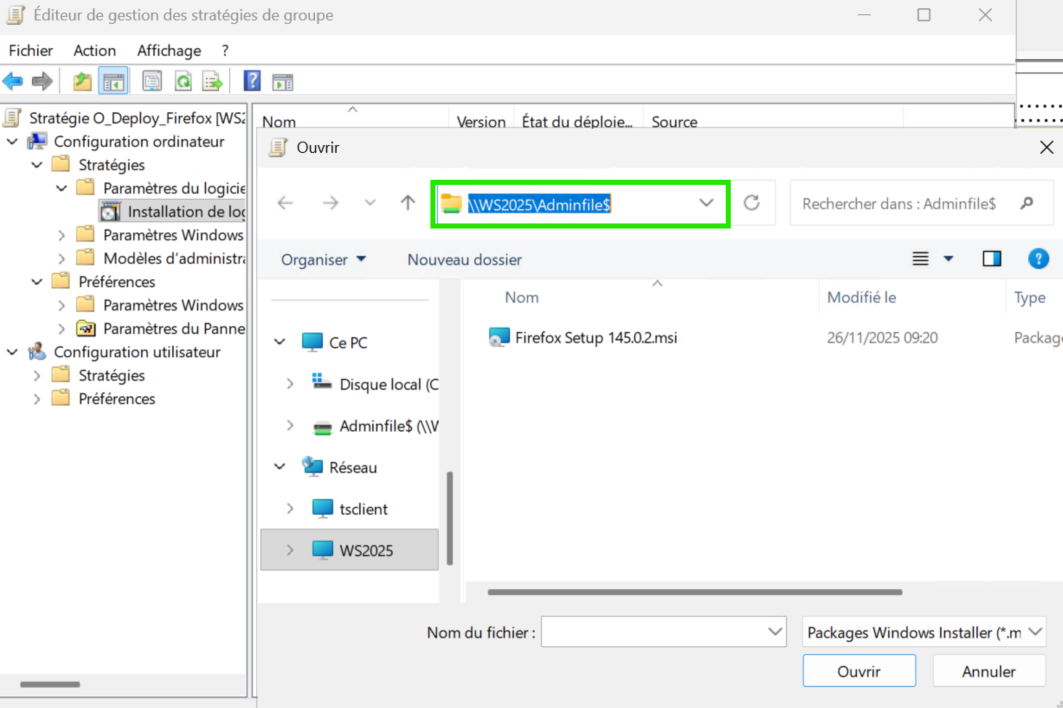Click the properties icon in MMC toolbar

pyautogui.click(x=151, y=82)
